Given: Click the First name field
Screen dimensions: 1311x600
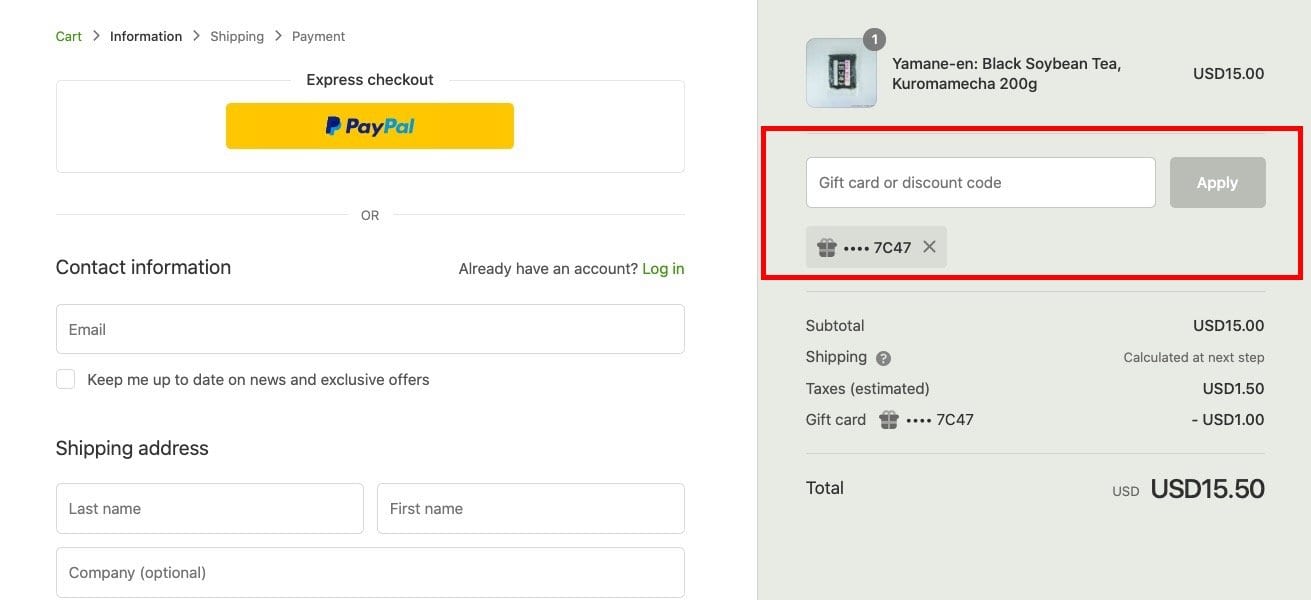Looking at the screenshot, I should pos(530,508).
